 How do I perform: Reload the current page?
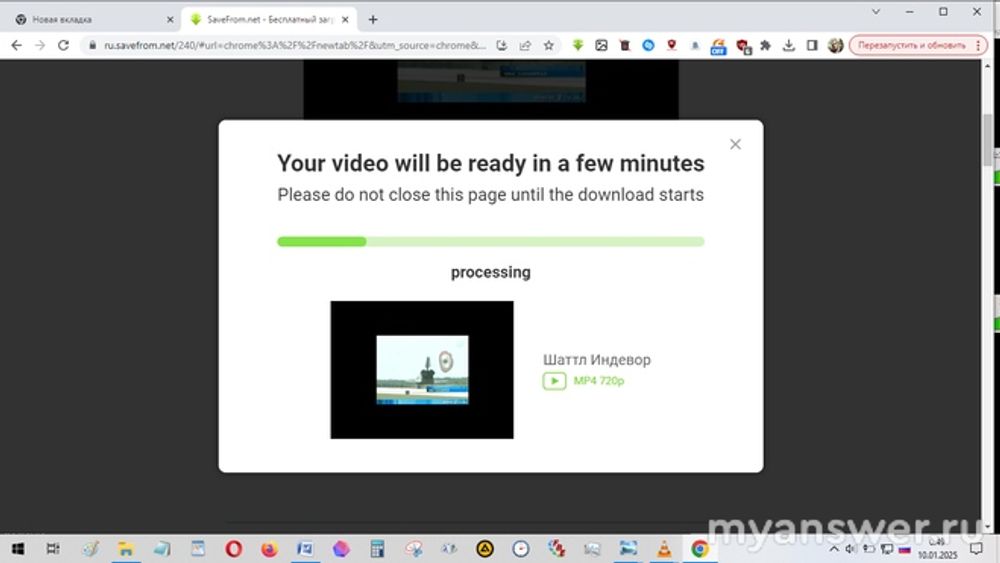pos(63,45)
